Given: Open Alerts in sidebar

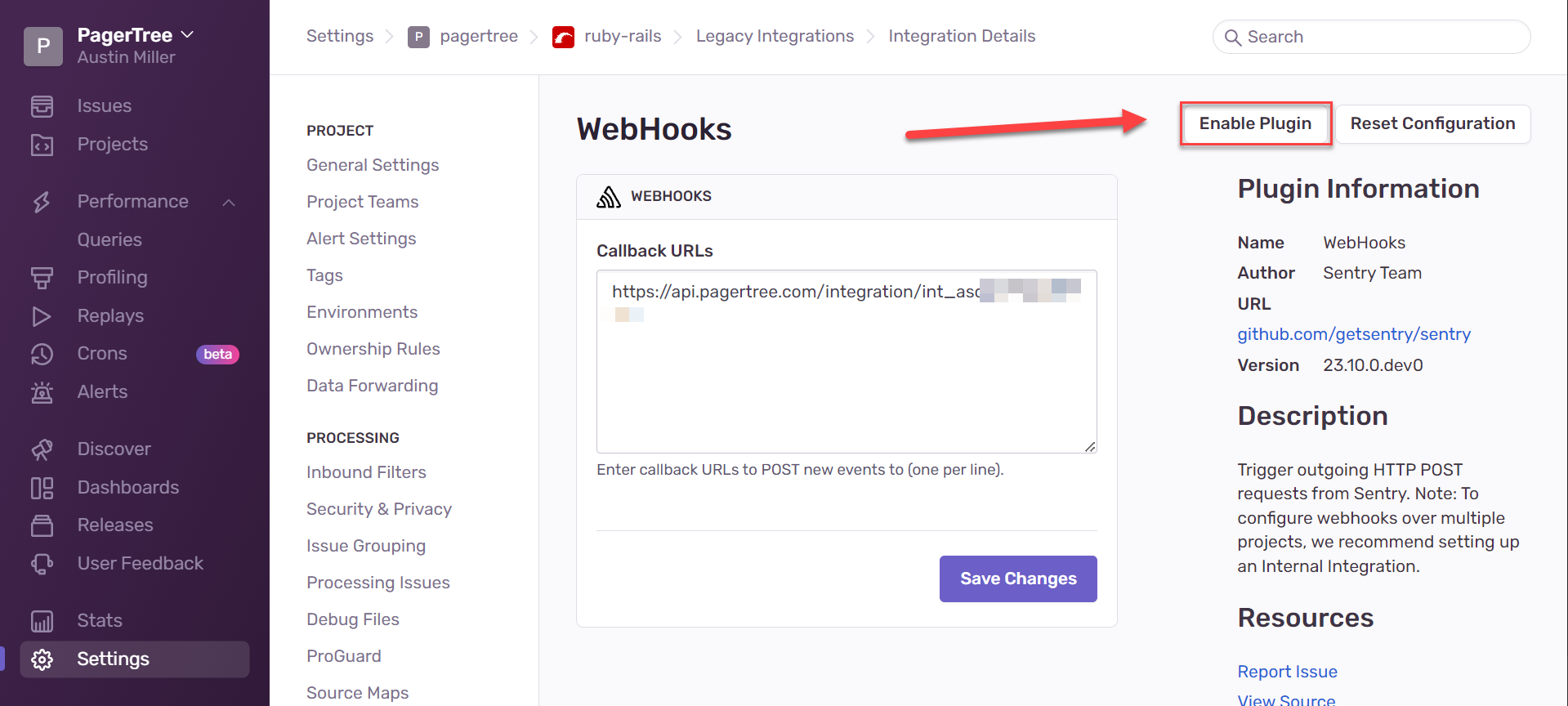Looking at the screenshot, I should pyautogui.click(x=102, y=392).
